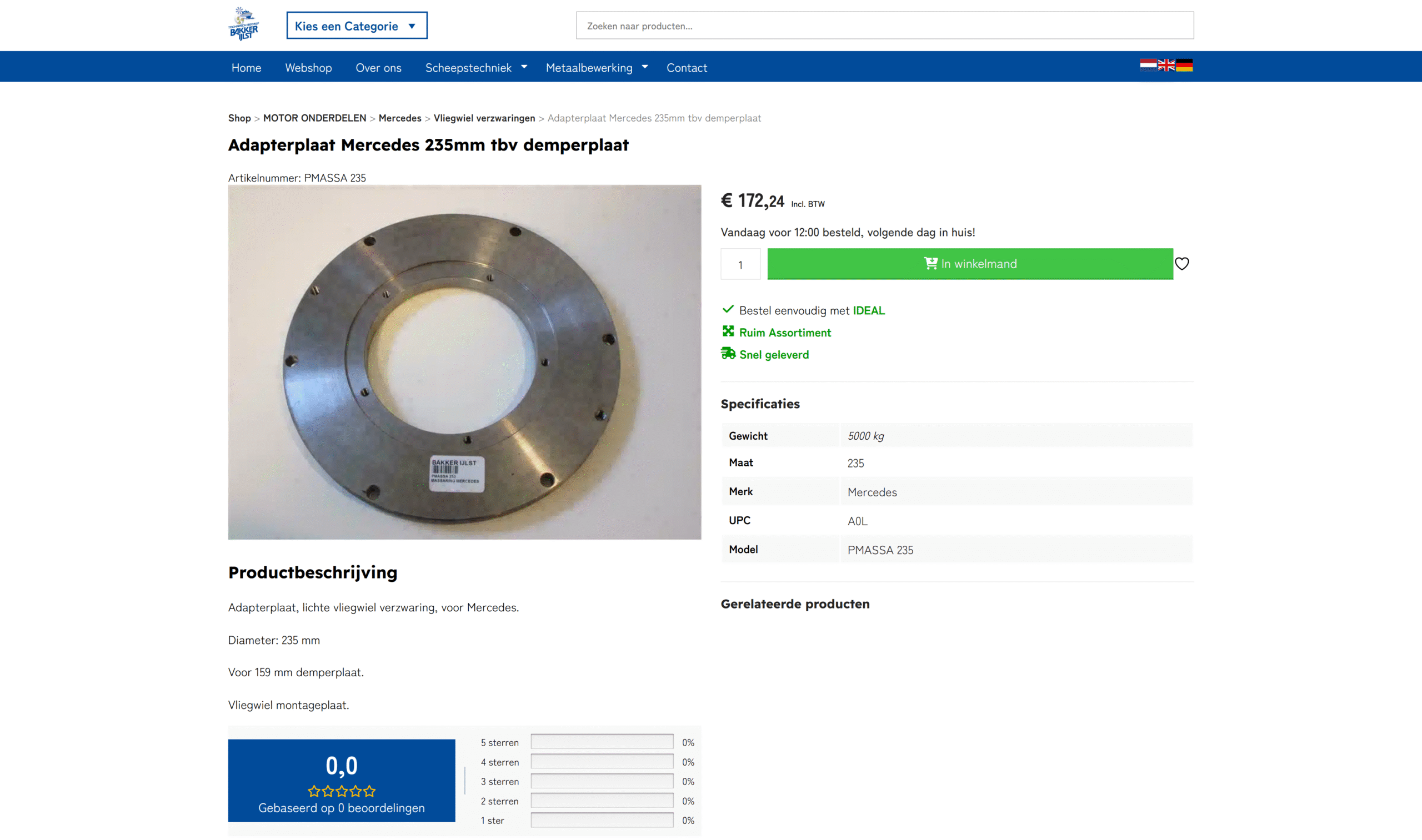Click the Model value PMASSA 235
The width and height of the screenshot is (1422, 840).
pyautogui.click(x=880, y=550)
